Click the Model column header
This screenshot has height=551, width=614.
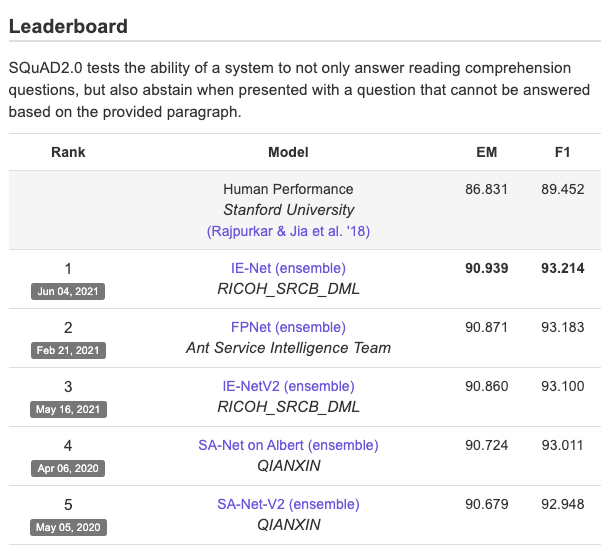288,152
